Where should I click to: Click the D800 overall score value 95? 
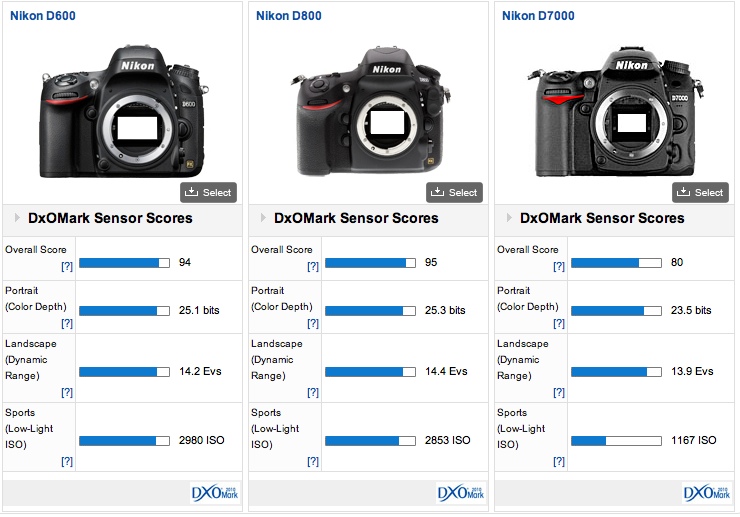[431, 262]
